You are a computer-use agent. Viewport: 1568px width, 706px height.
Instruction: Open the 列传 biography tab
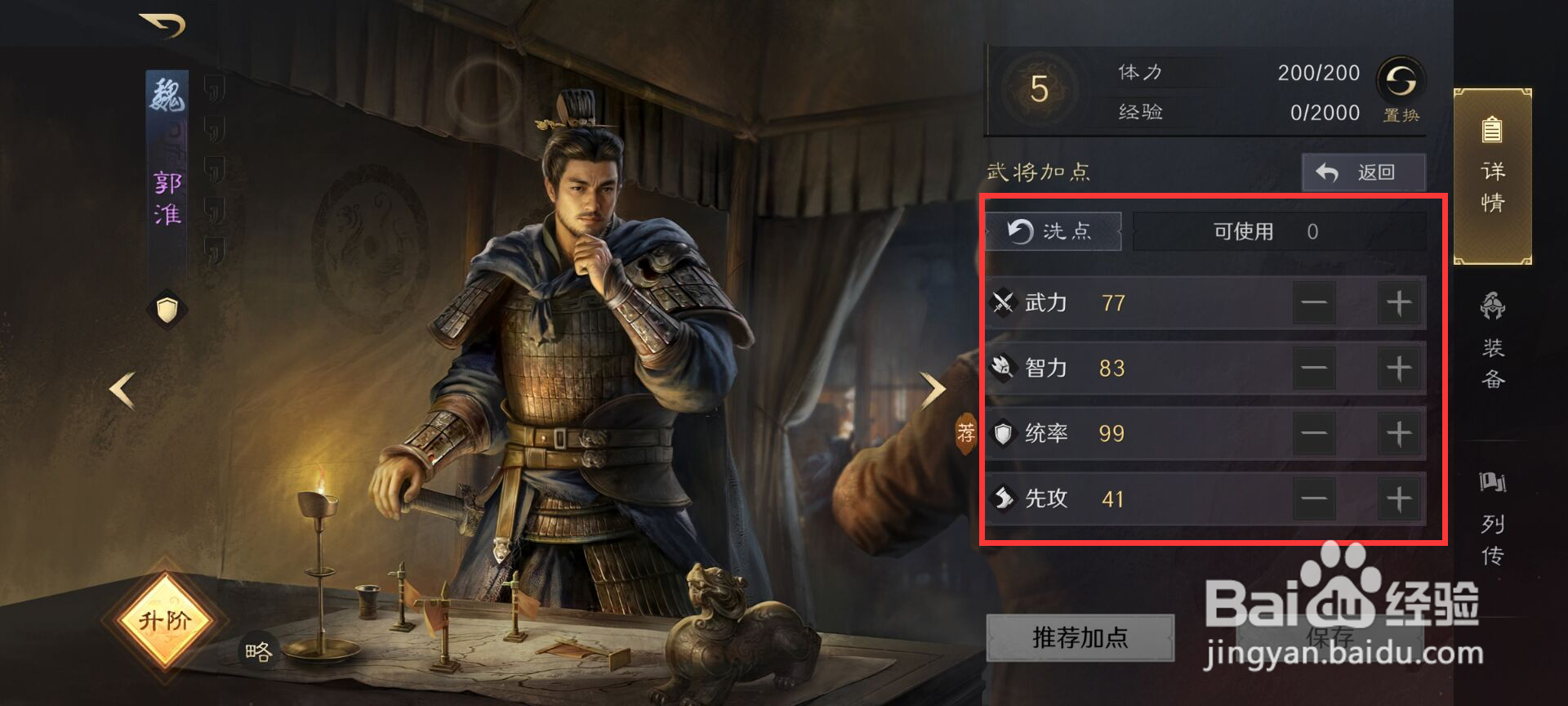click(1493, 517)
